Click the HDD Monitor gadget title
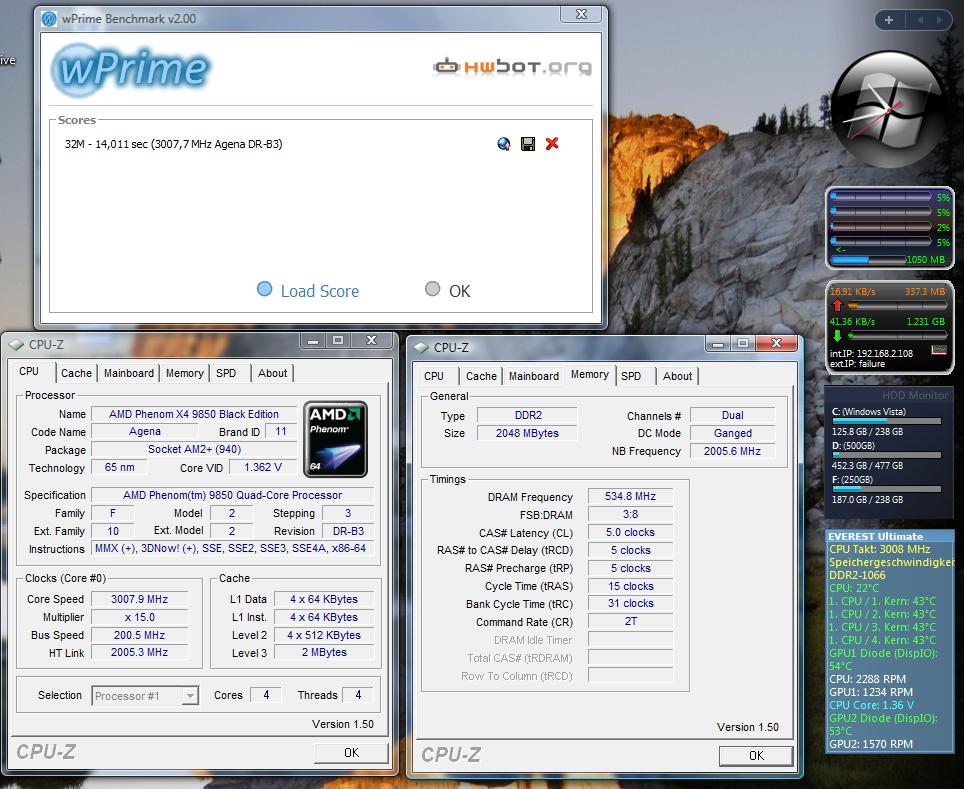The image size is (964, 789). pyautogui.click(x=915, y=395)
